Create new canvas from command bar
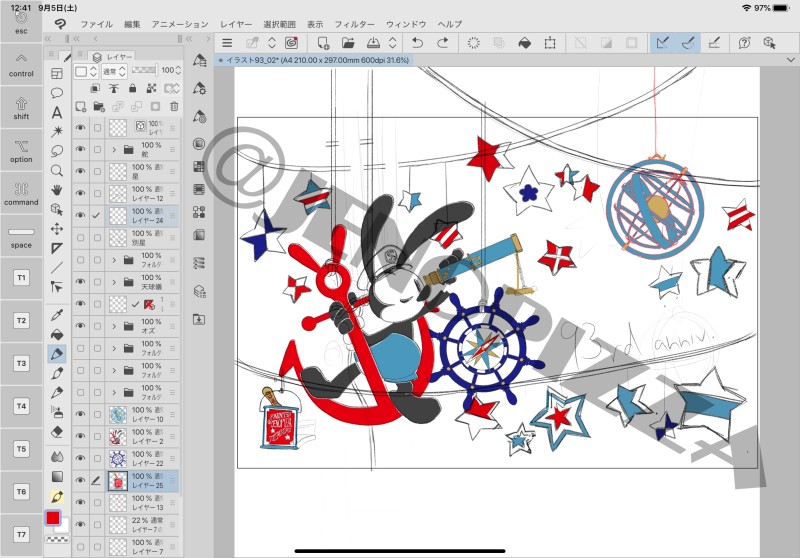Image resolution: width=800 pixels, height=558 pixels. (x=323, y=43)
